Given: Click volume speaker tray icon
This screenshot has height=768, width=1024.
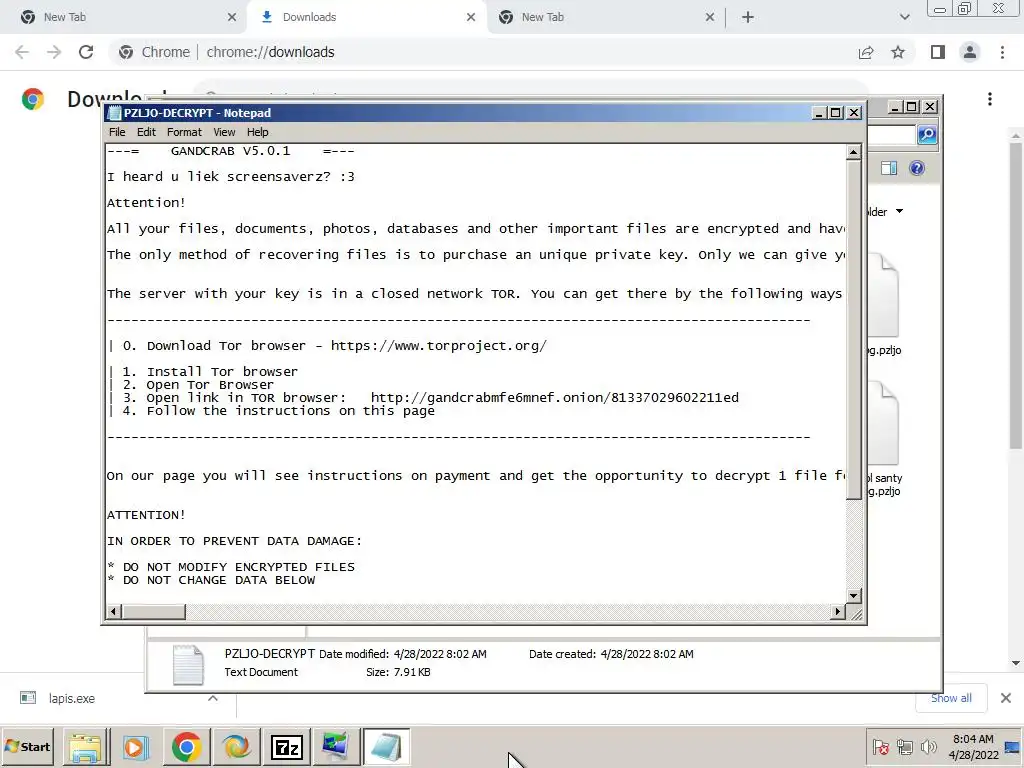Looking at the screenshot, I should 928,747.
